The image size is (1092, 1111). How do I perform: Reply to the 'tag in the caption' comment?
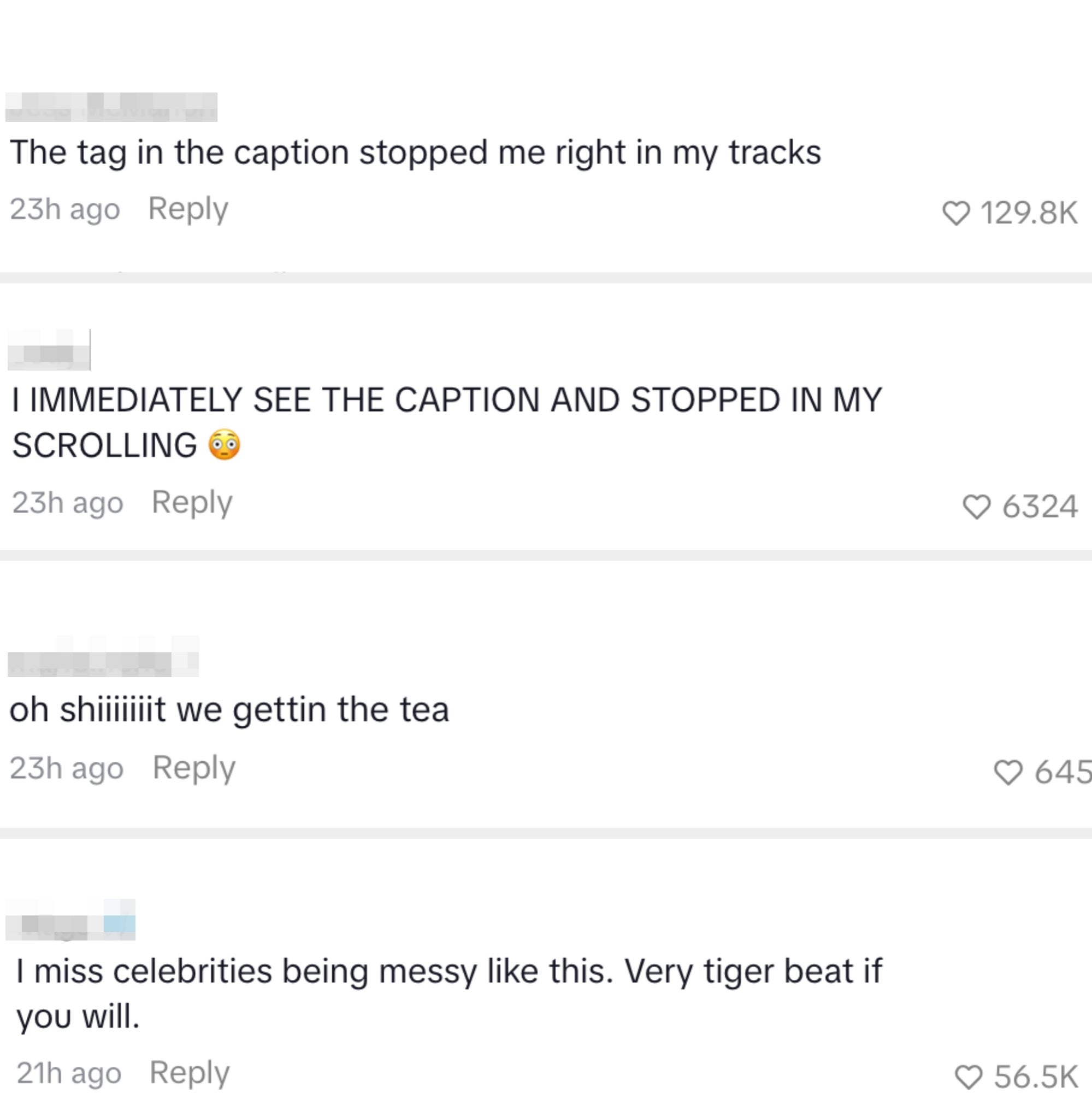click(188, 208)
